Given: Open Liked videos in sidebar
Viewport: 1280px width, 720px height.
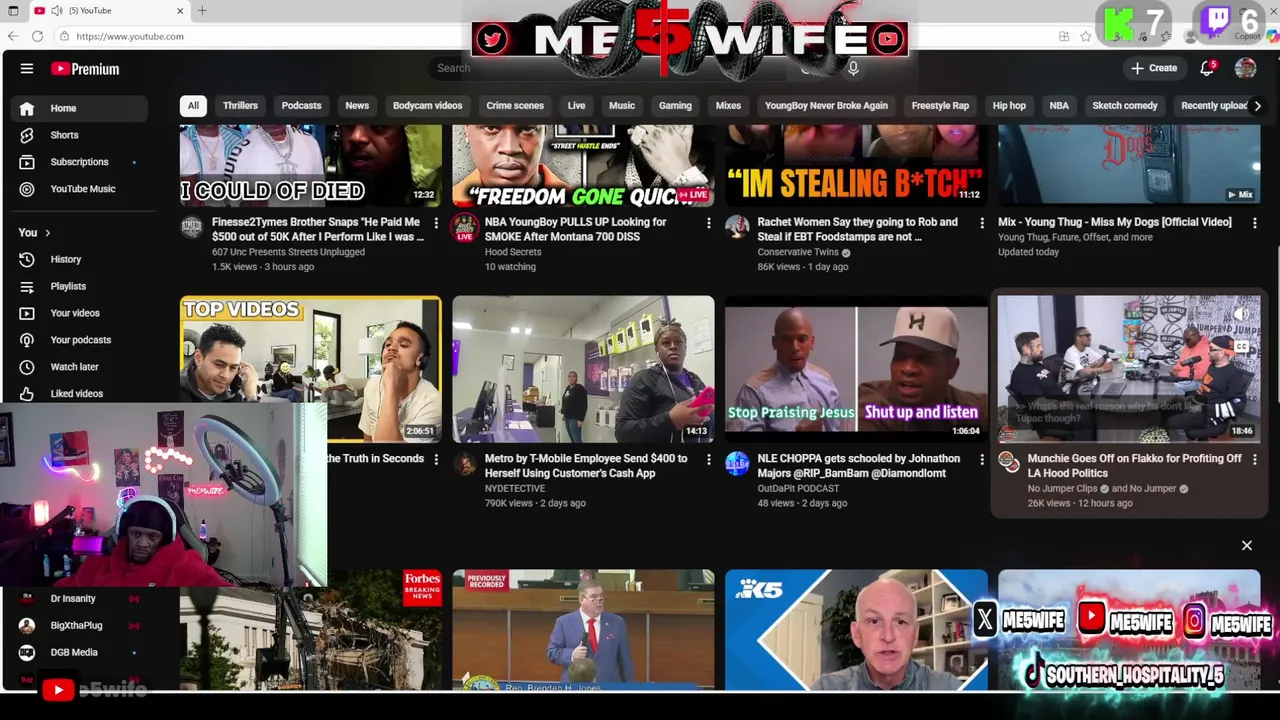Looking at the screenshot, I should (79, 393).
